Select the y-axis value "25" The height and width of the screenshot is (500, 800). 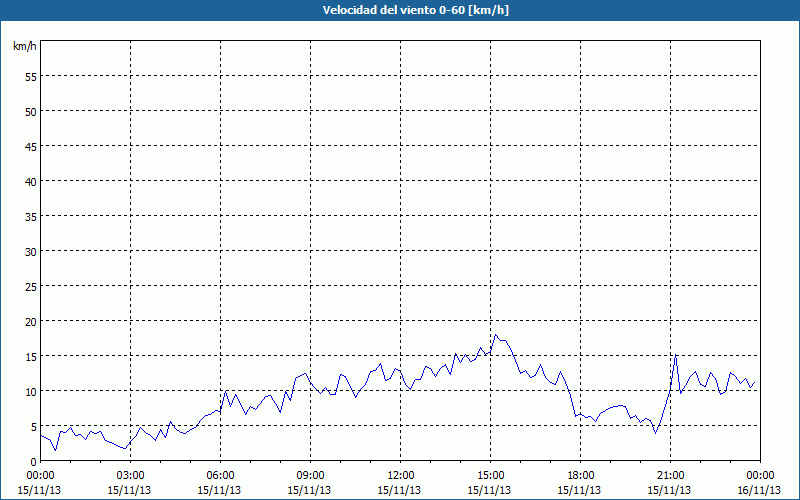[x=31, y=286]
